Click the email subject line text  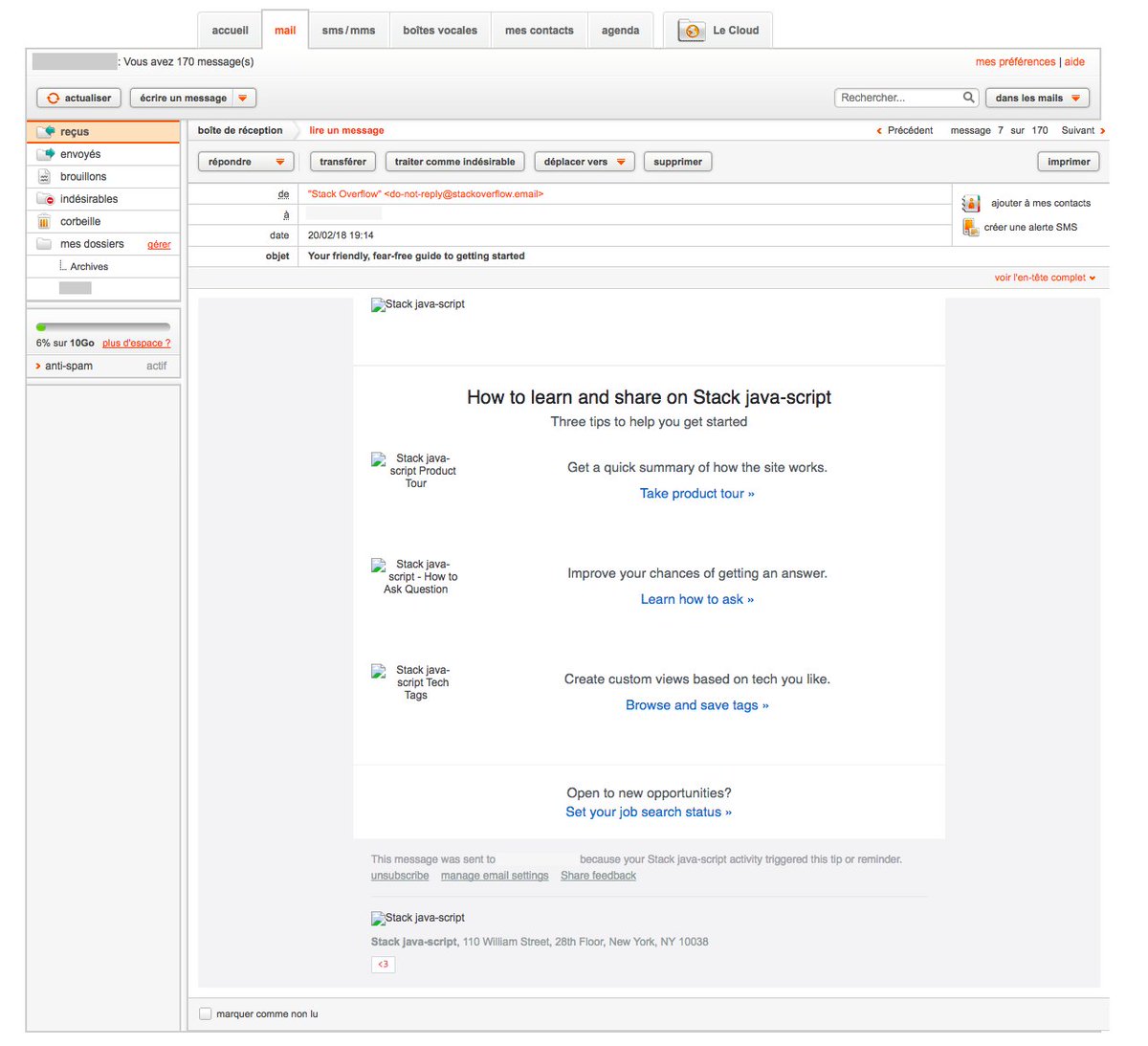[416, 256]
